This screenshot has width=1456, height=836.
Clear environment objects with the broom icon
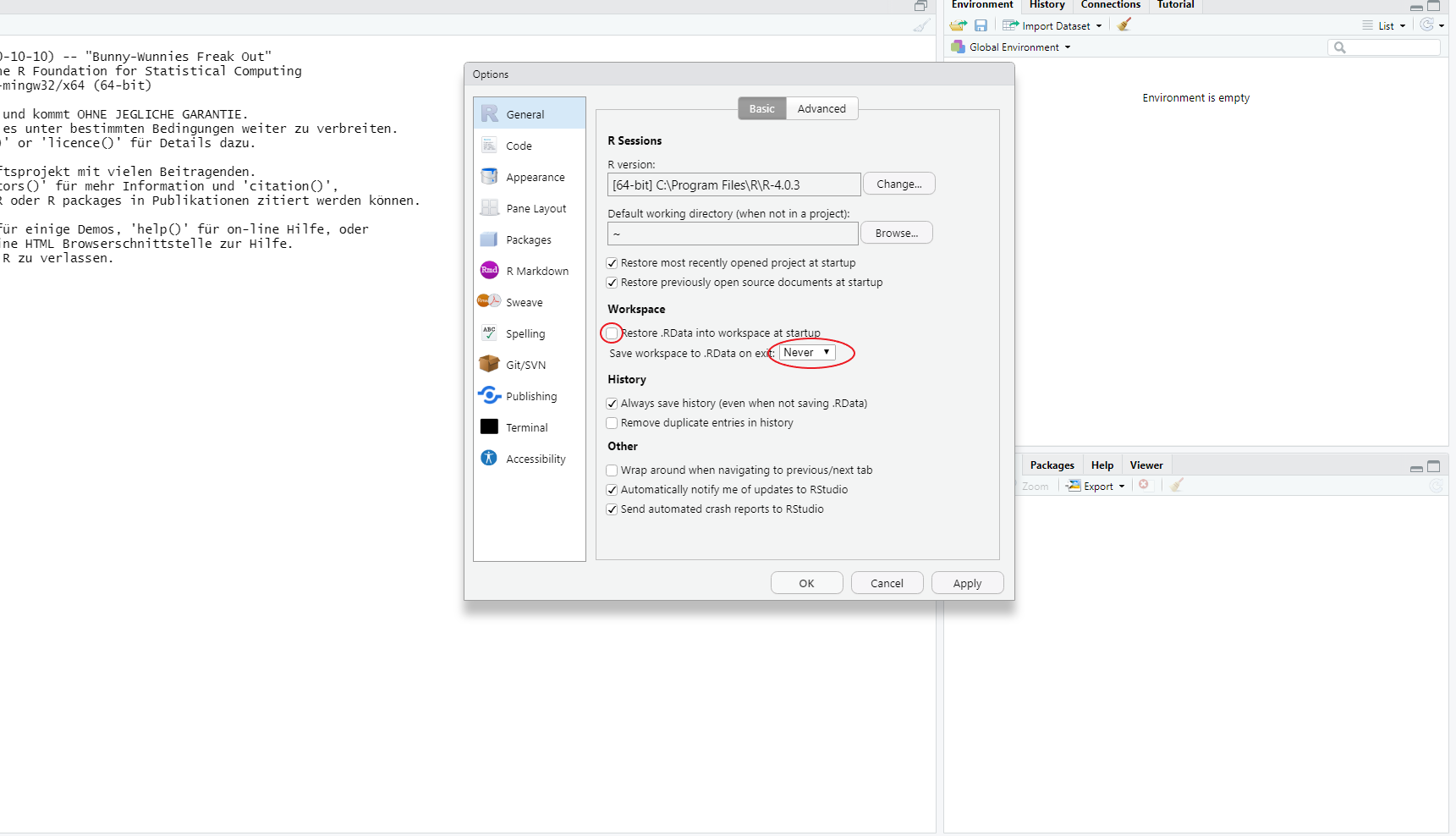[1124, 25]
